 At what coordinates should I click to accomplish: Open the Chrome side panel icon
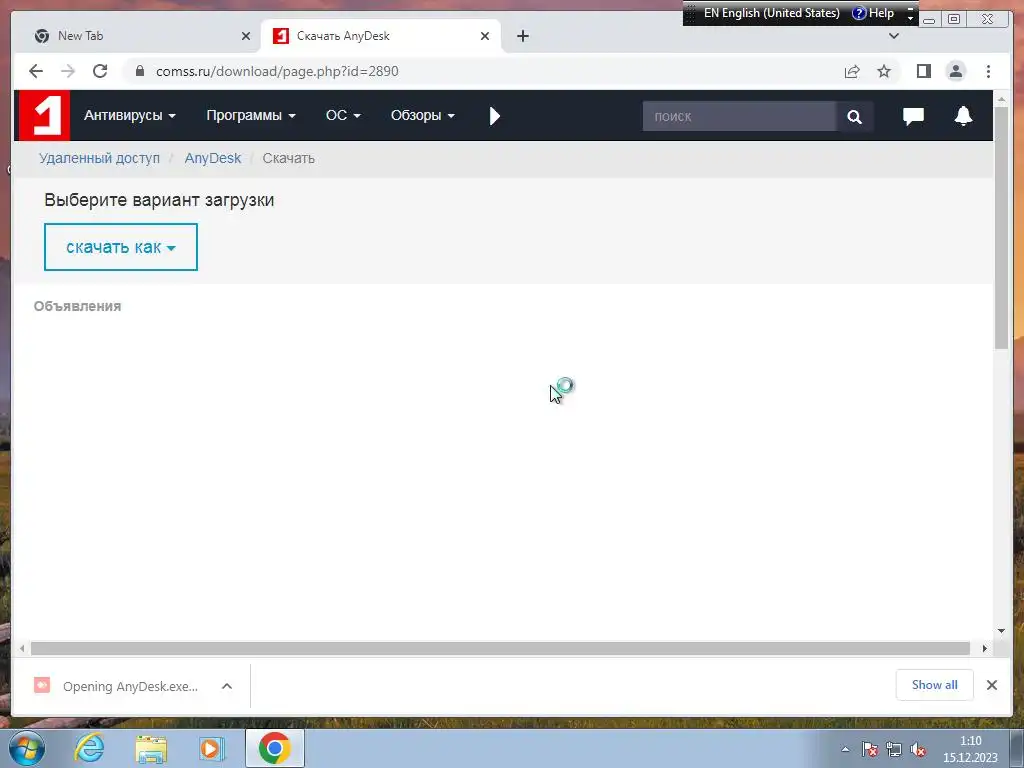pyautogui.click(x=923, y=71)
